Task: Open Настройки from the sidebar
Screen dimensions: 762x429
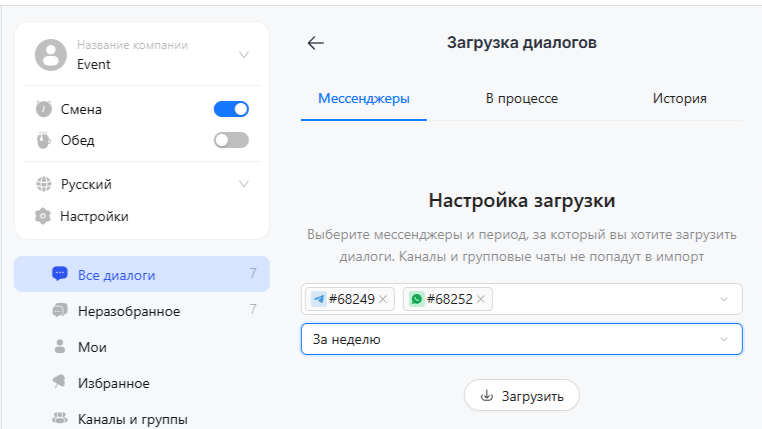Action: coord(94,216)
